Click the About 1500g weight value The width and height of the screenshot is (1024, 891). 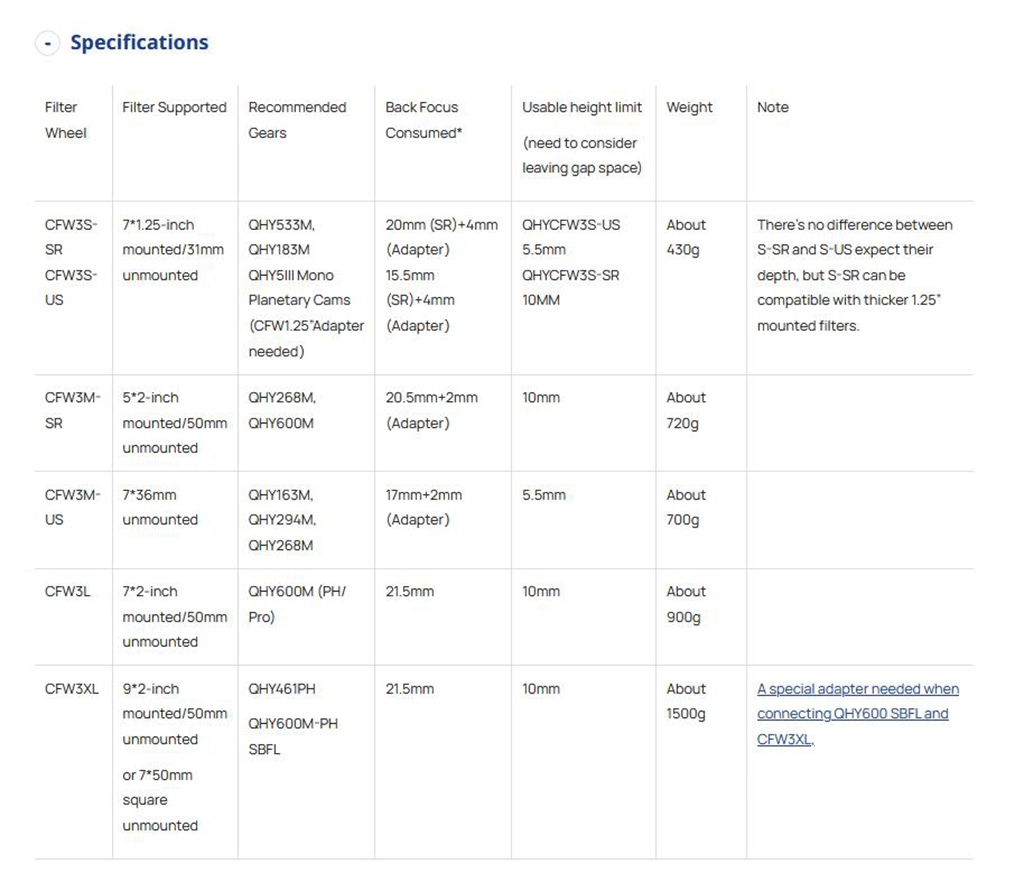coord(686,701)
